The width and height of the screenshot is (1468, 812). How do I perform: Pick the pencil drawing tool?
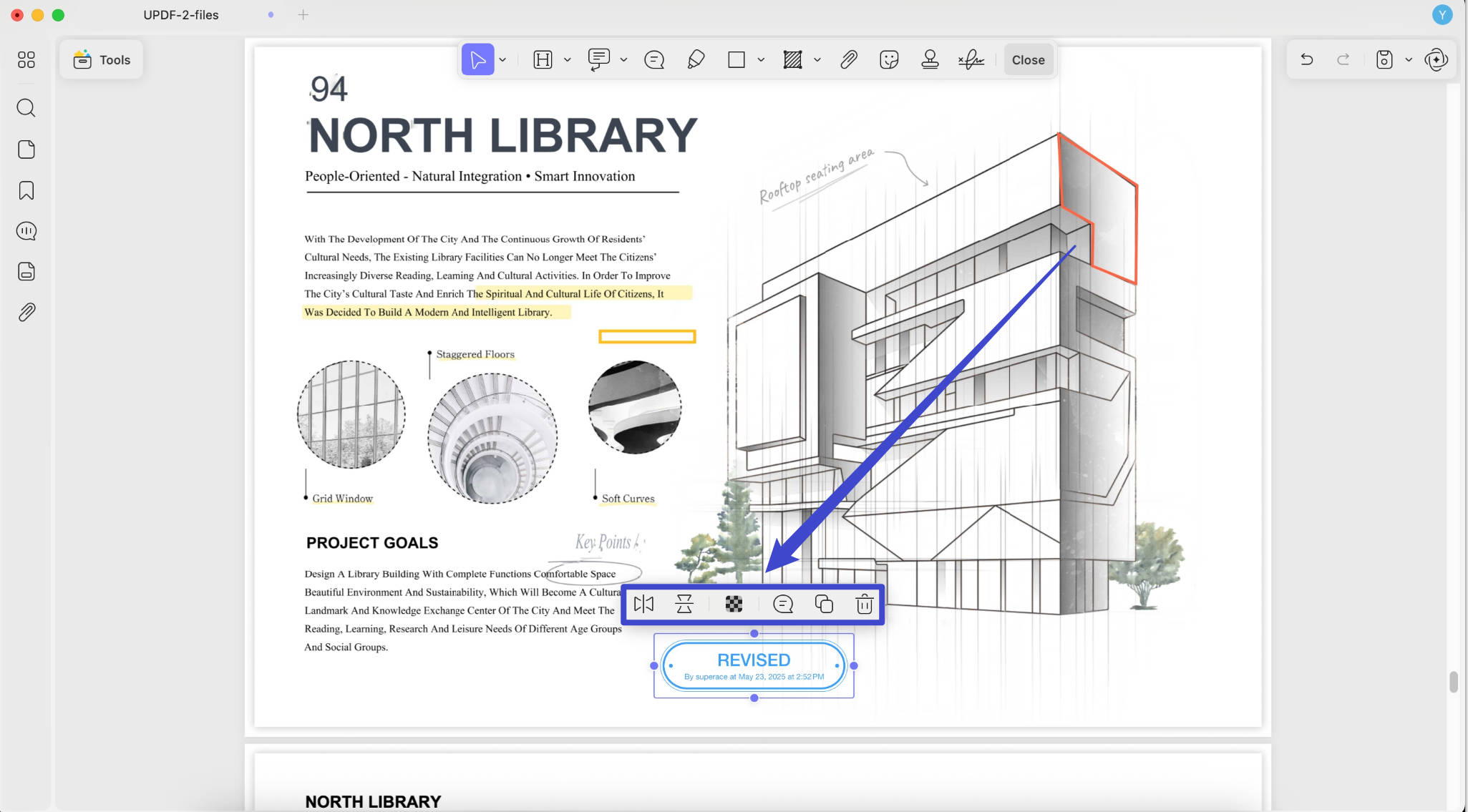coord(696,60)
